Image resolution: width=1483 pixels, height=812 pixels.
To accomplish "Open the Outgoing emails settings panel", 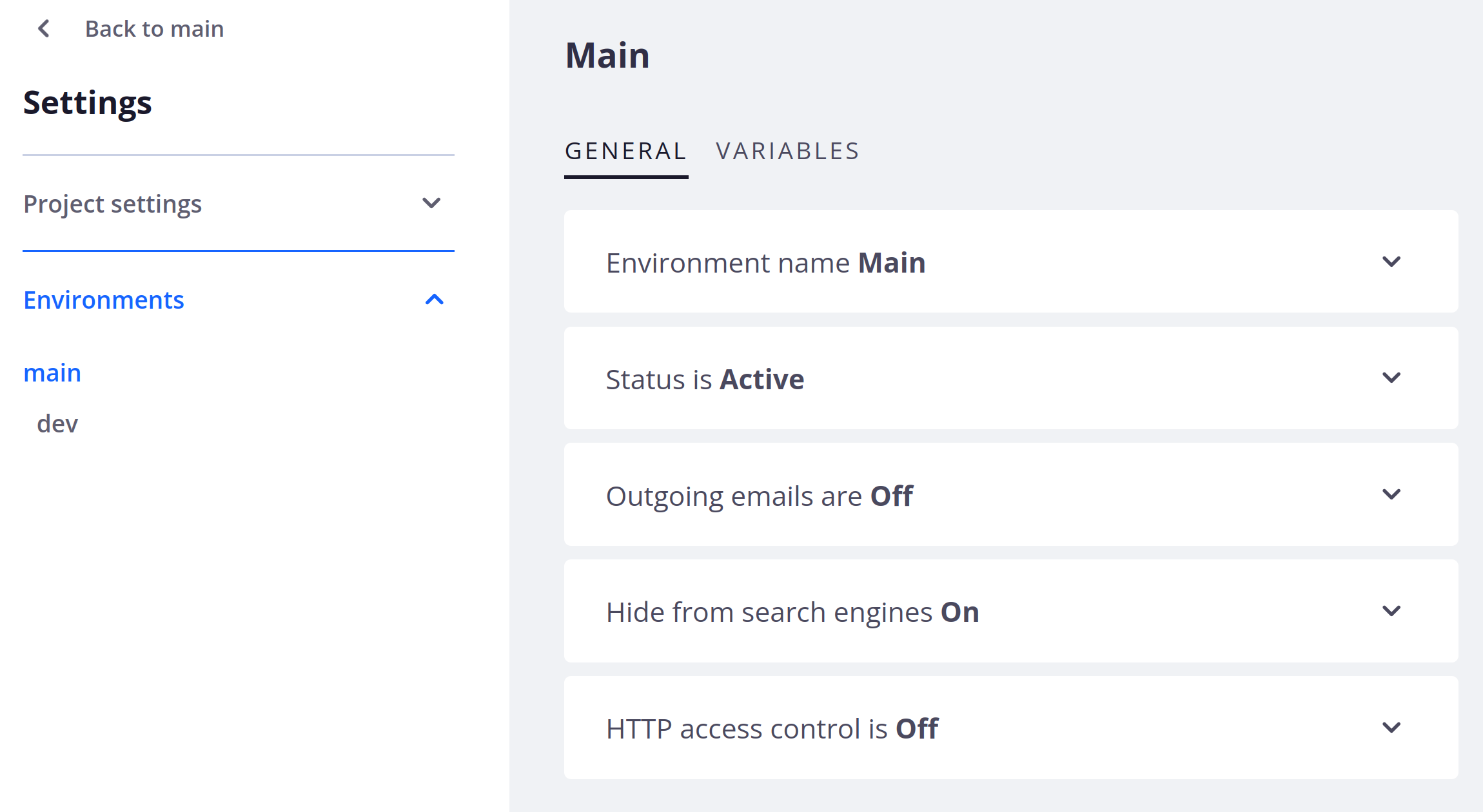I will pos(1391,495).
